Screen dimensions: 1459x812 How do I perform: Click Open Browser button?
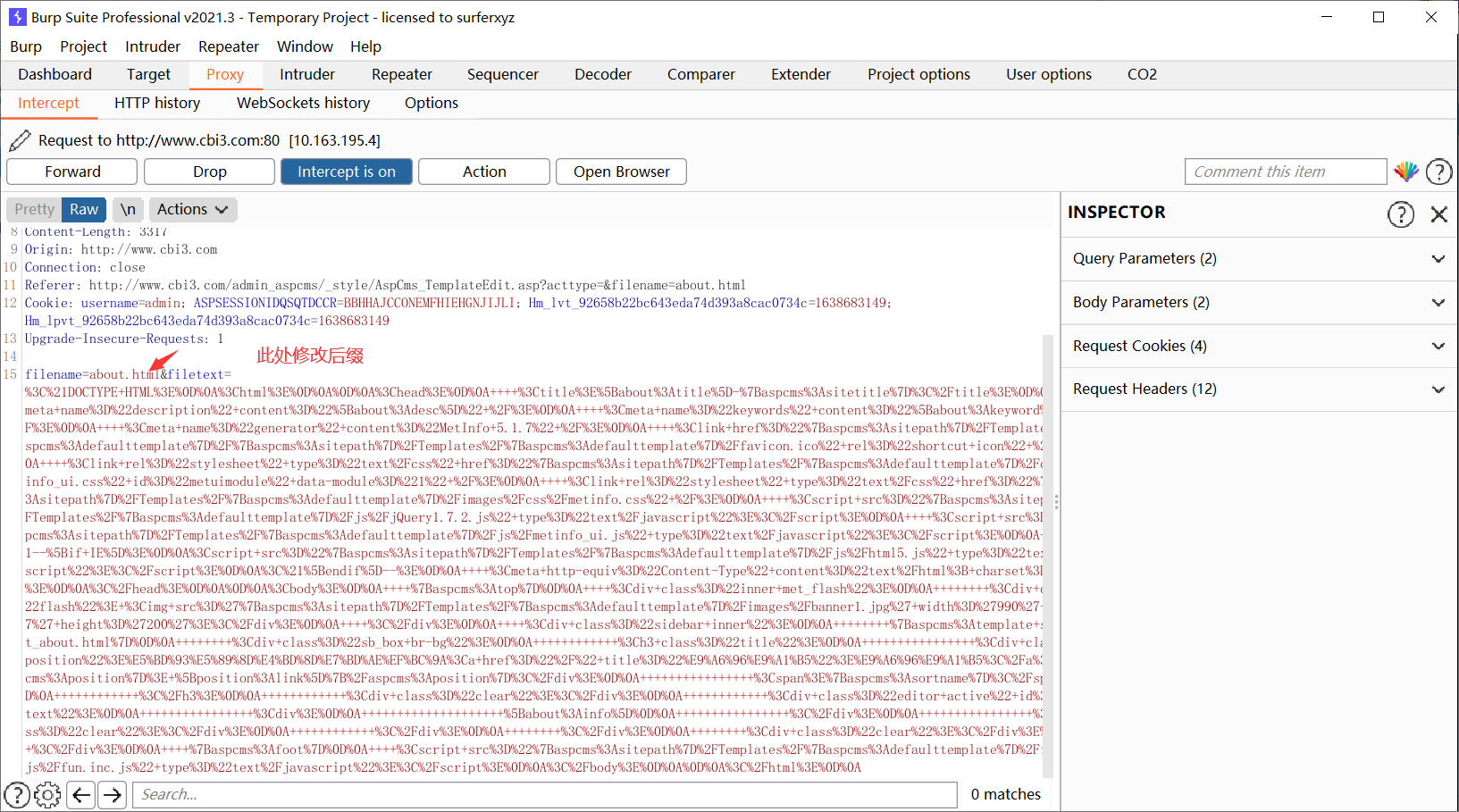coord(622,172)
